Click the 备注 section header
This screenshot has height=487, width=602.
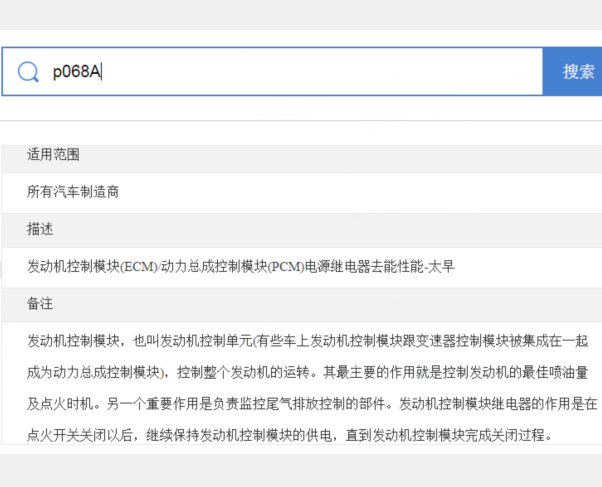[302, 303]
